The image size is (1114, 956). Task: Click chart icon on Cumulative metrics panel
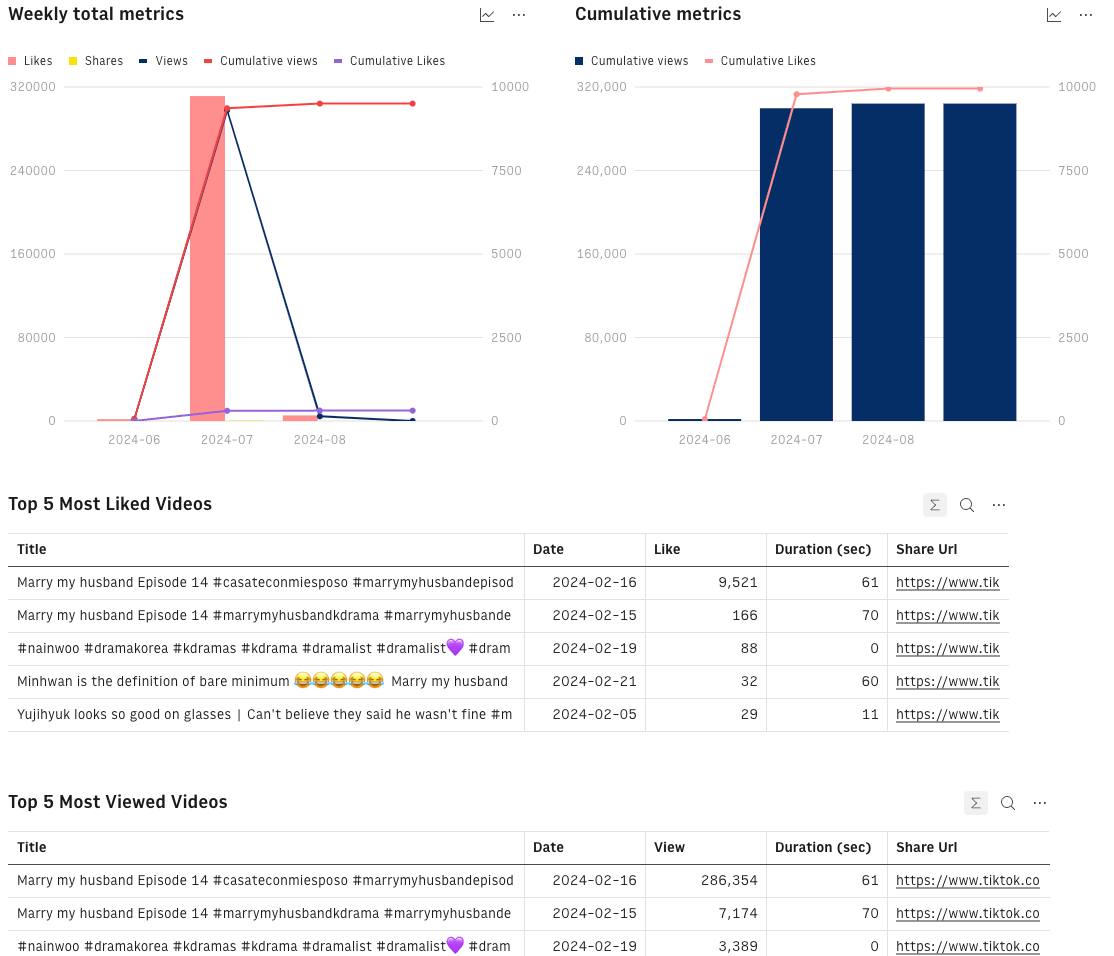(1054, 15)
